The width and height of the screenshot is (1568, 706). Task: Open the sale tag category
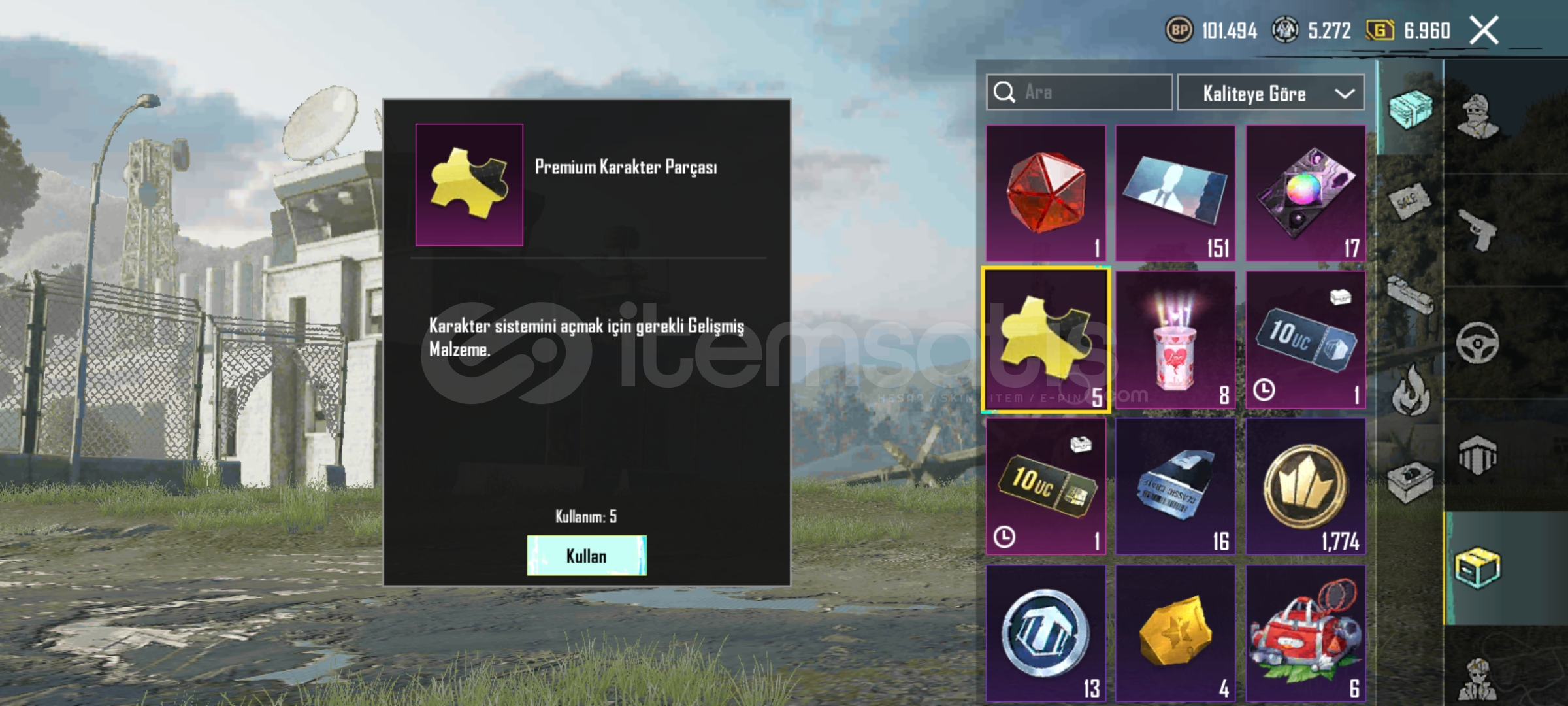[x=1410, y=201]
